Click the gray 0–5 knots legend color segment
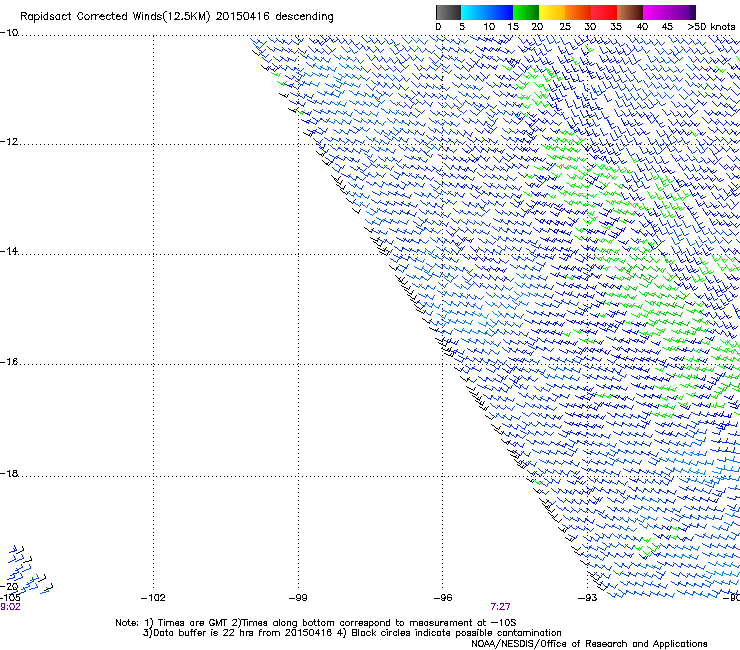Screen dimensions: 740x650 pos(448,12)
